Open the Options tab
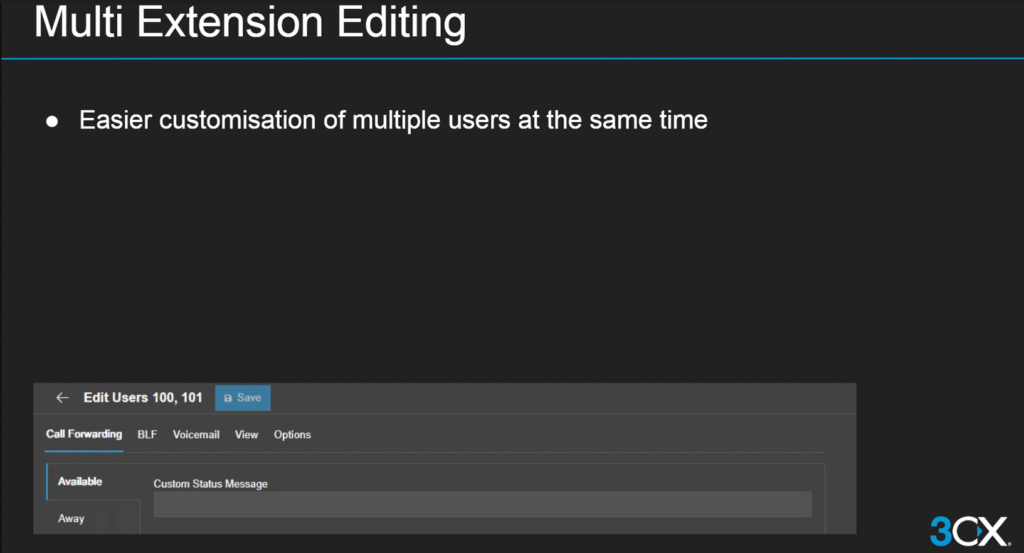 click(292, 435)
